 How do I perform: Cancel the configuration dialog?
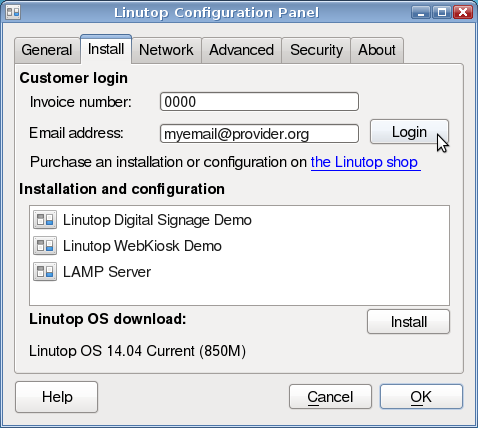[x=330, y=397]
